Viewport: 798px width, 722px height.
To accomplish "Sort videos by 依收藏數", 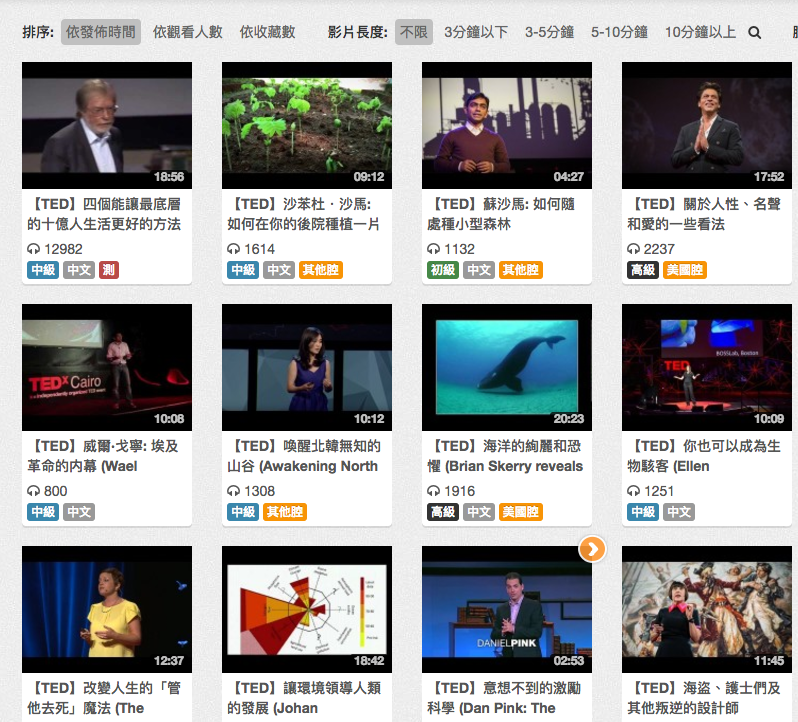I will pos(267,32).
